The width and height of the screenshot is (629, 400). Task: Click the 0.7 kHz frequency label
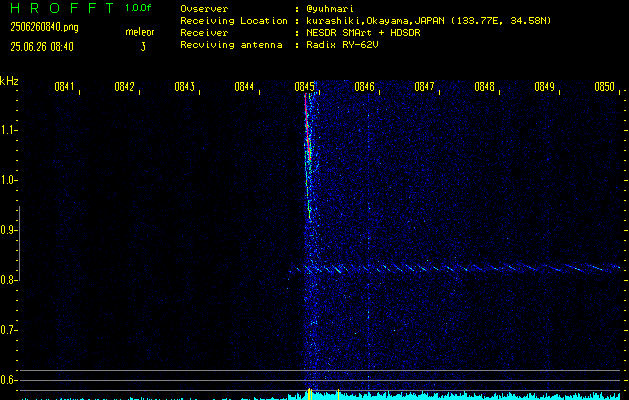[7, 330]
